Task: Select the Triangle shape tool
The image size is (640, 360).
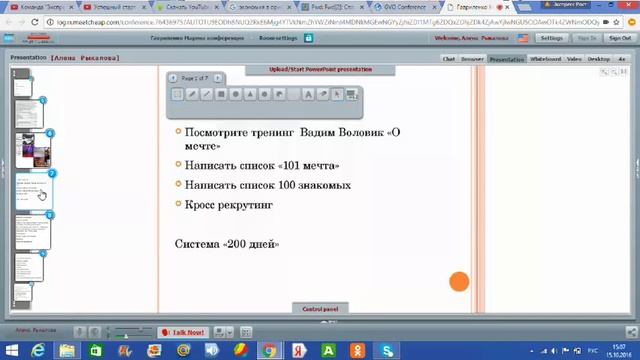Action: [x=250, y=94]
